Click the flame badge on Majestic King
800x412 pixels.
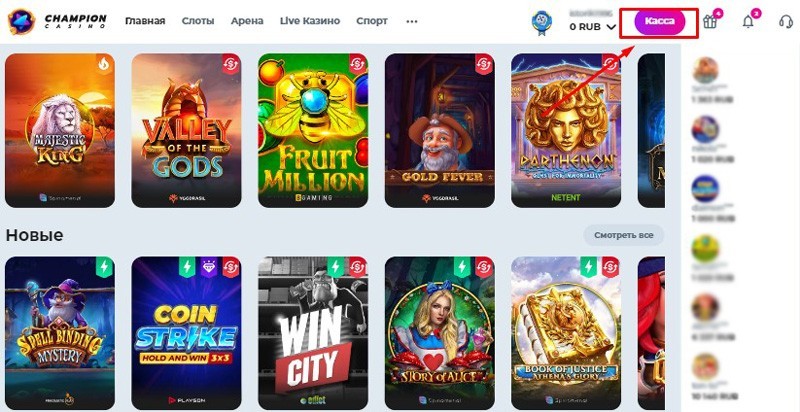tap(105, 65)
